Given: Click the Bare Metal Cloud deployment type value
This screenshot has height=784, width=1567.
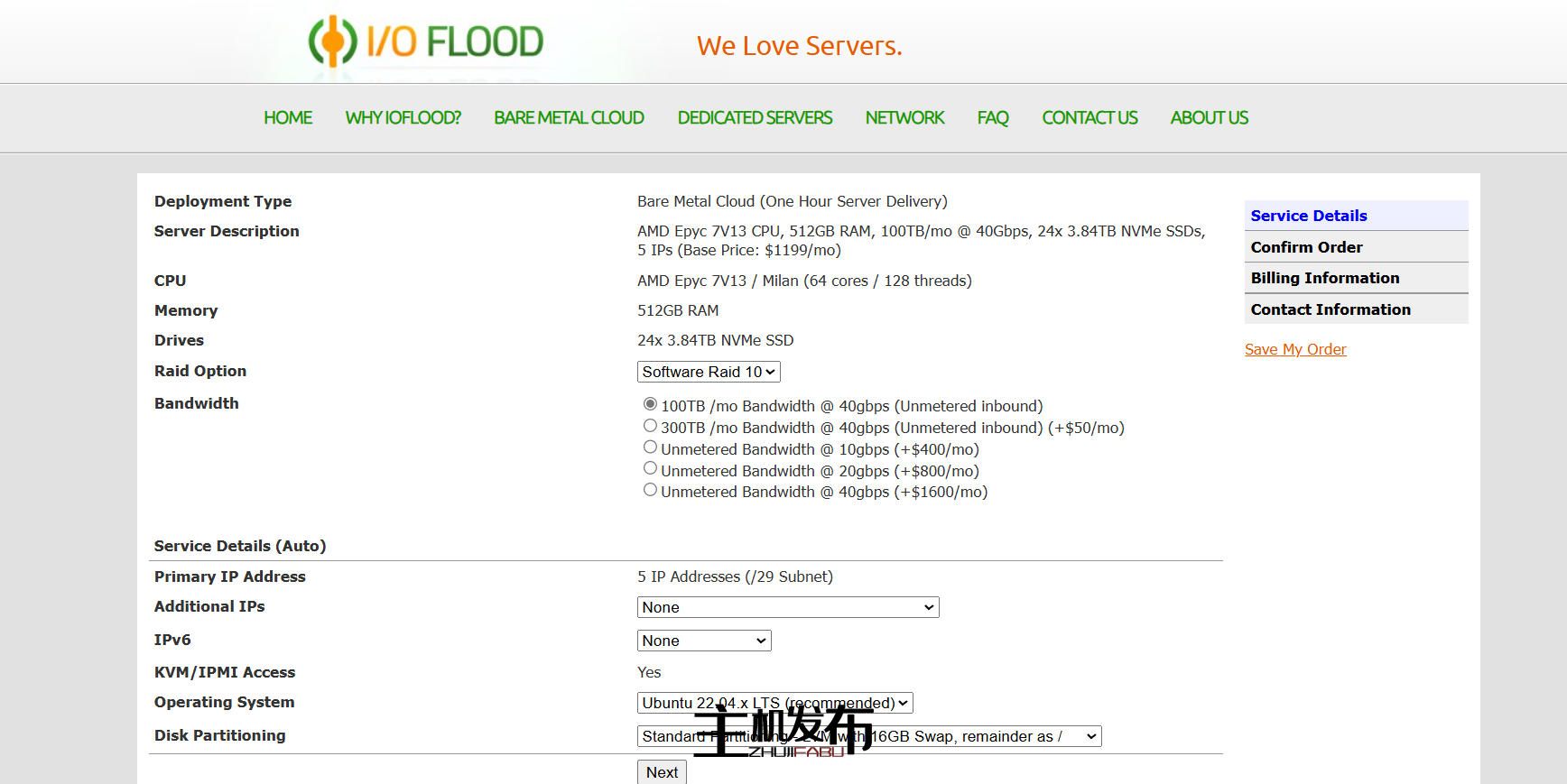Looking at the screenshot, I should pos(793,201).
